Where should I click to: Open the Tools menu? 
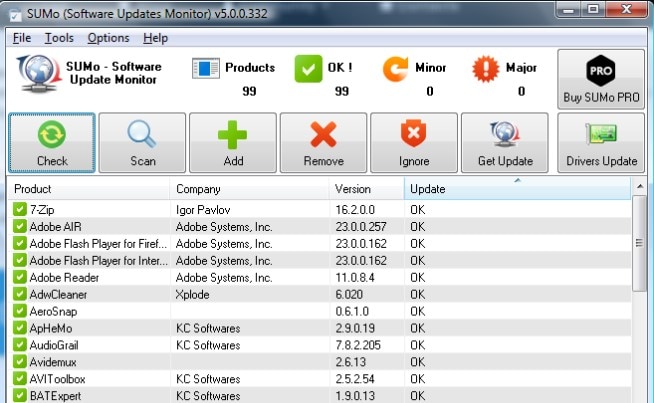tap(59, 38)
